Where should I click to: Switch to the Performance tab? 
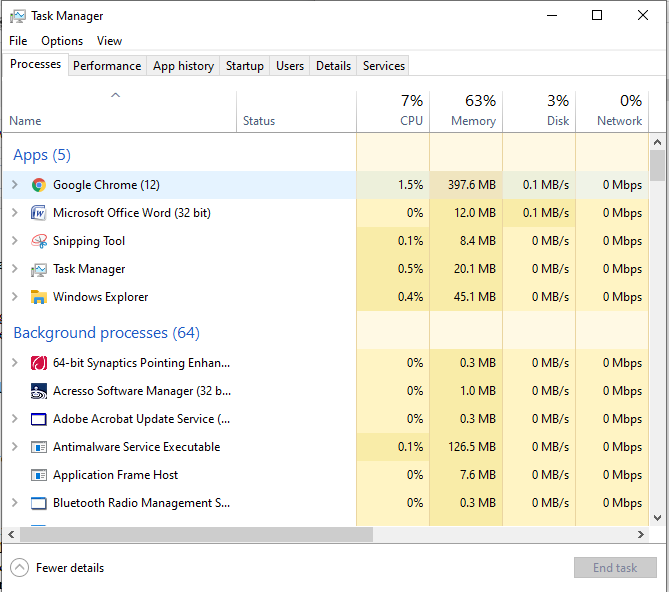[107, 66]
